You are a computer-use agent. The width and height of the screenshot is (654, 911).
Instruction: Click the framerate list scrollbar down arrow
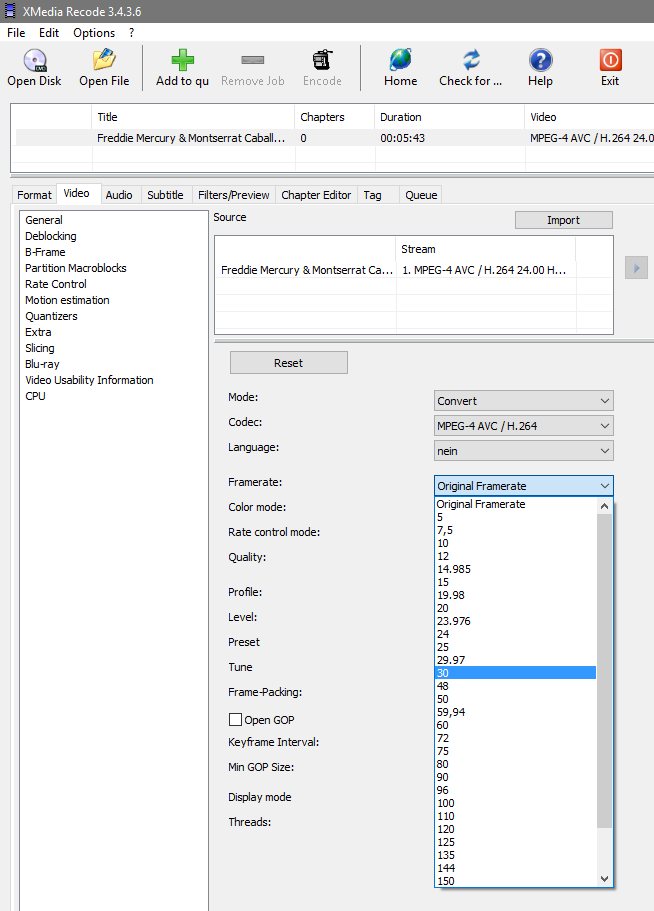pos(604,879)
